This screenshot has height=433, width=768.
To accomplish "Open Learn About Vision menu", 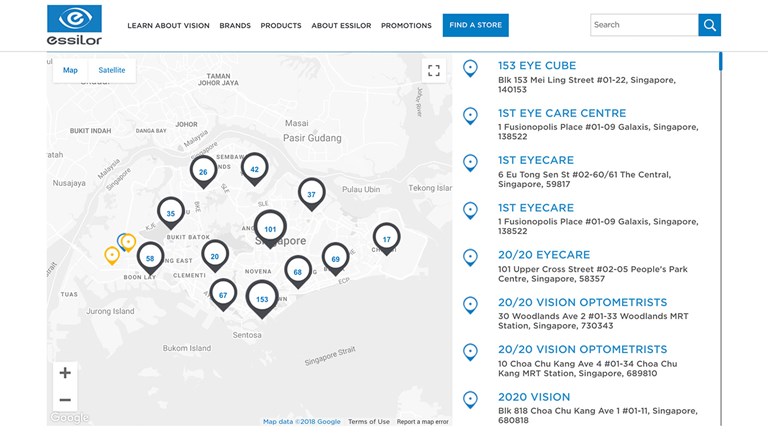I will tap(168, 25).
